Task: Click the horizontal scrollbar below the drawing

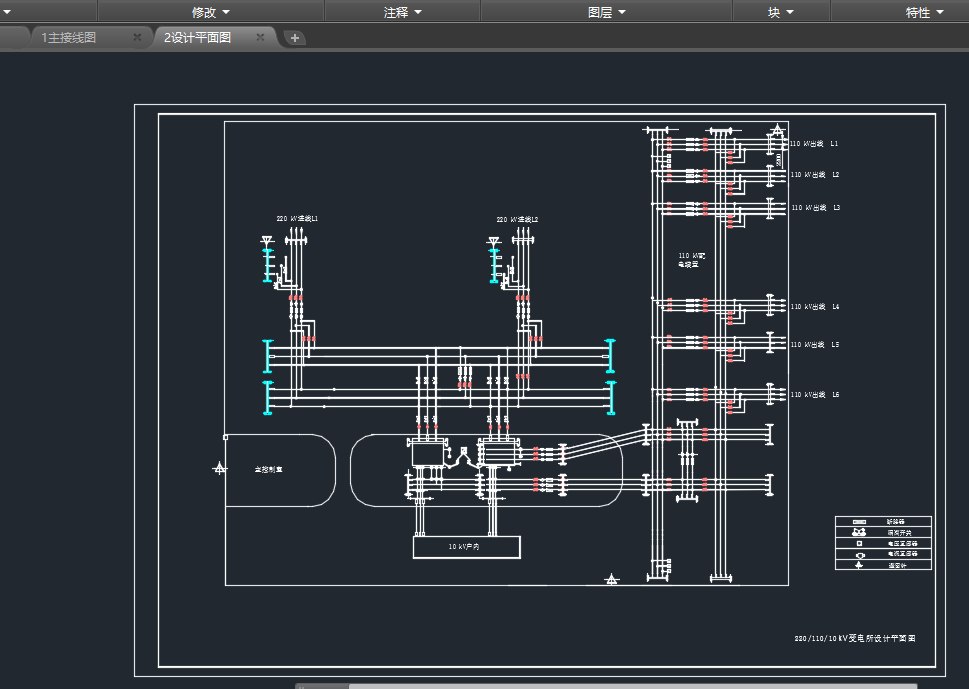Action: [x=632, y=686]
